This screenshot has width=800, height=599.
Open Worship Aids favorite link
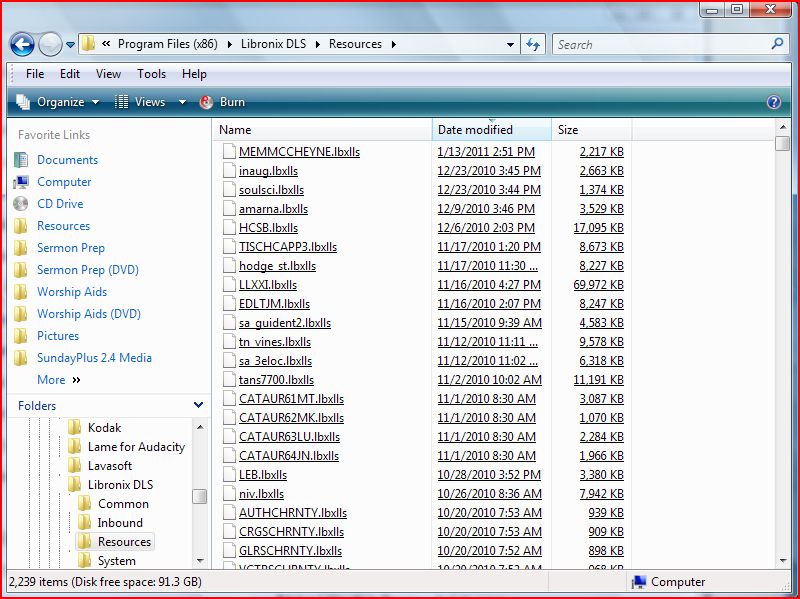pos(72,292)
